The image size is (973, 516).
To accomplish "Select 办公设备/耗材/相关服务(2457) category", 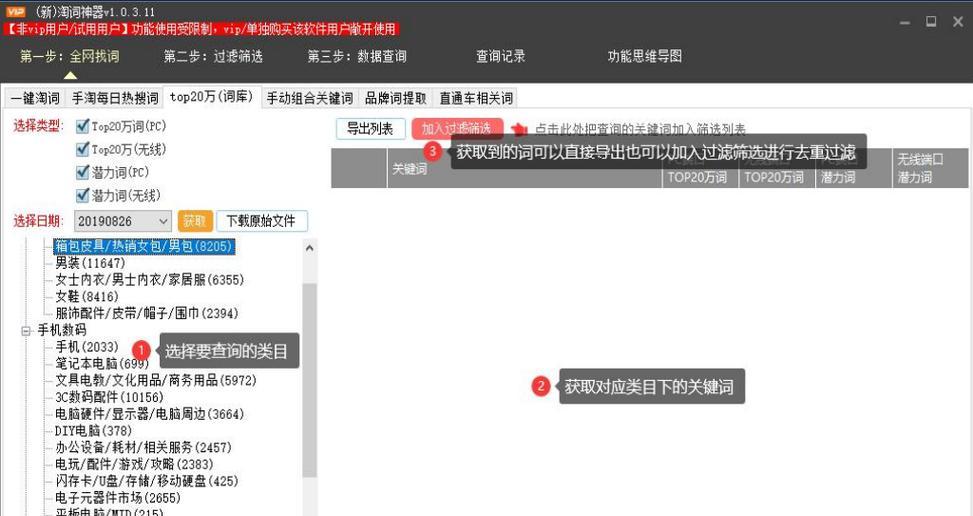I will (x=143, y=447).
